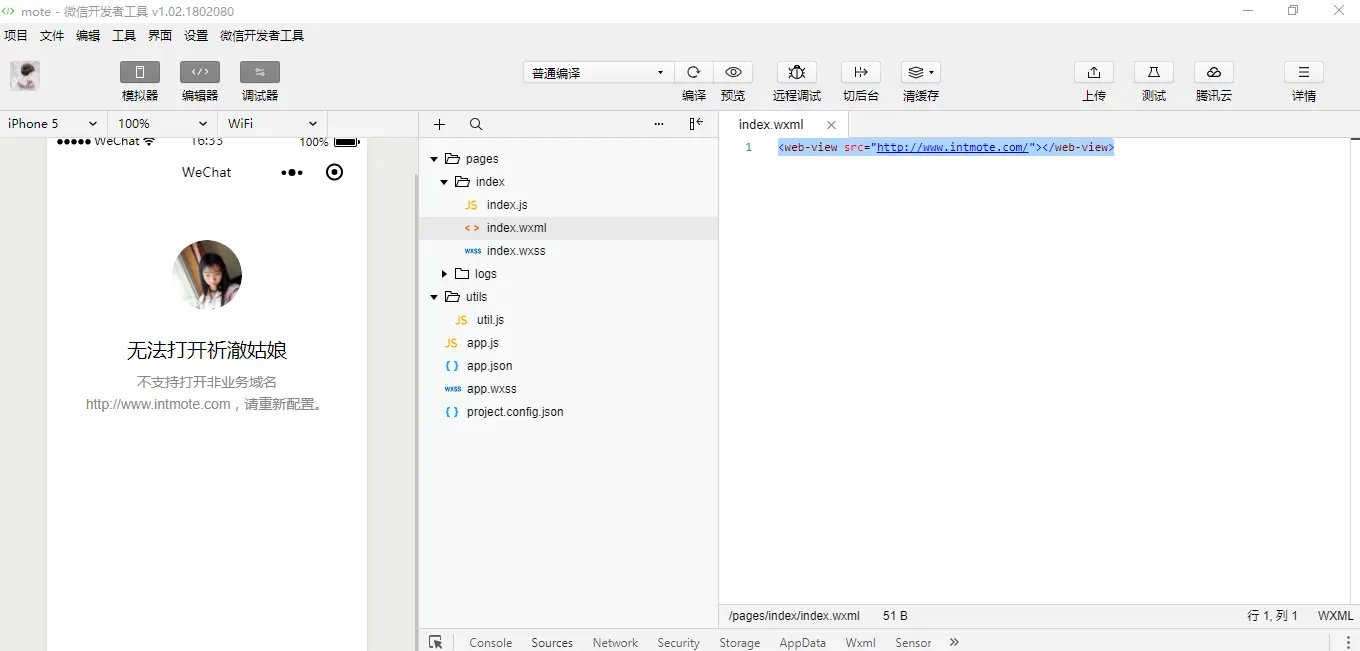Collapse the pages folder
Screen dimensions: 1360x651
point(434,159)
